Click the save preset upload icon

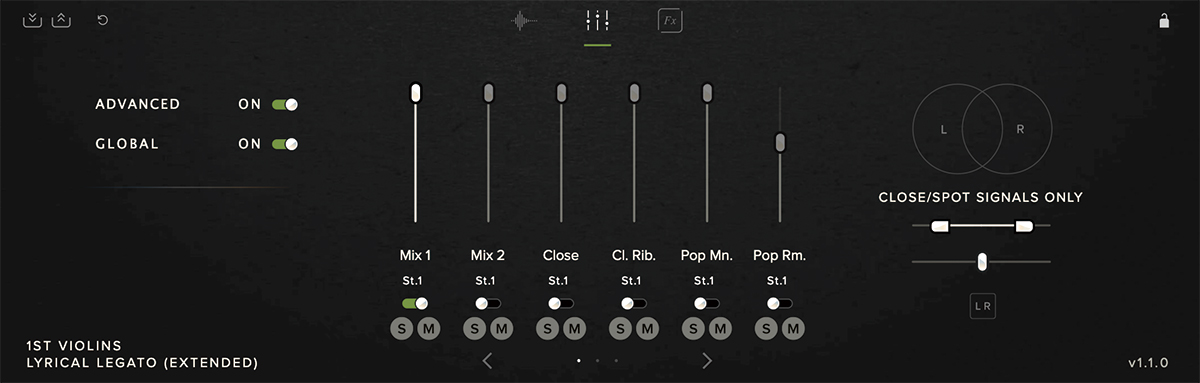(61, 20)
